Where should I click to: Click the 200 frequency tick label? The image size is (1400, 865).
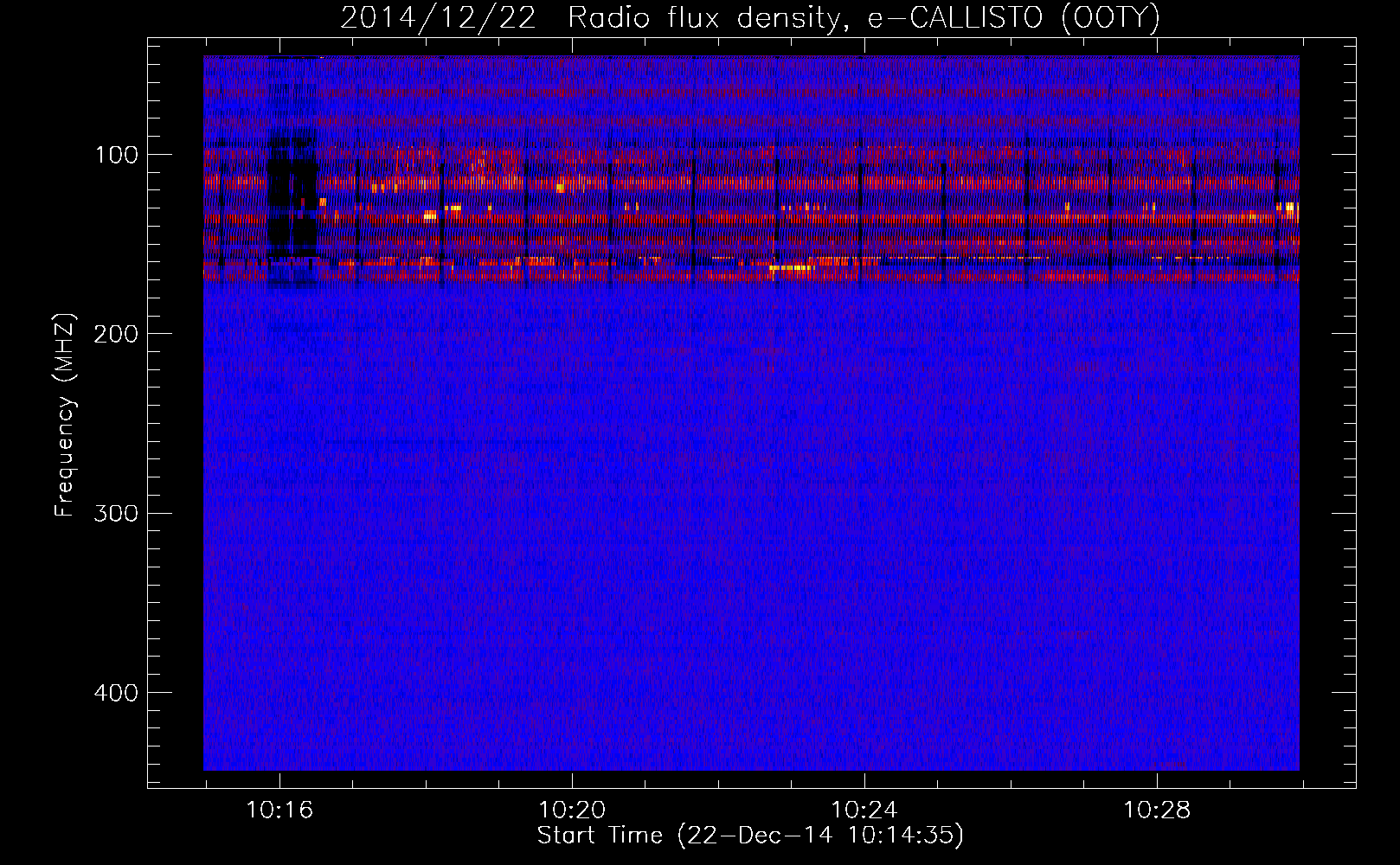click(x=116, y=334)
